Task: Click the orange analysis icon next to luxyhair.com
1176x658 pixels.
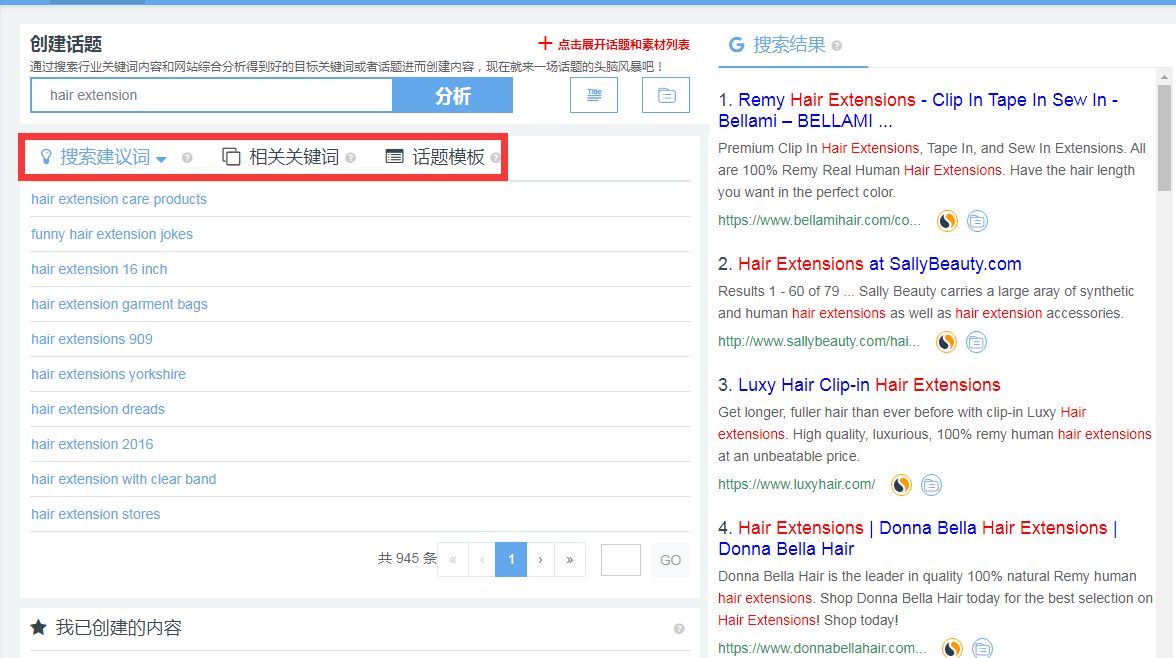Action: [x=902, y=485]
